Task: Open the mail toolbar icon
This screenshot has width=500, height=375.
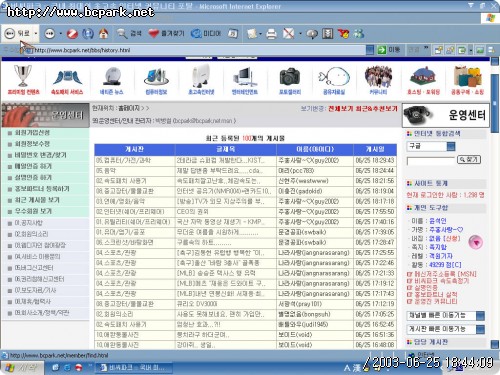Action: (252, 33)
